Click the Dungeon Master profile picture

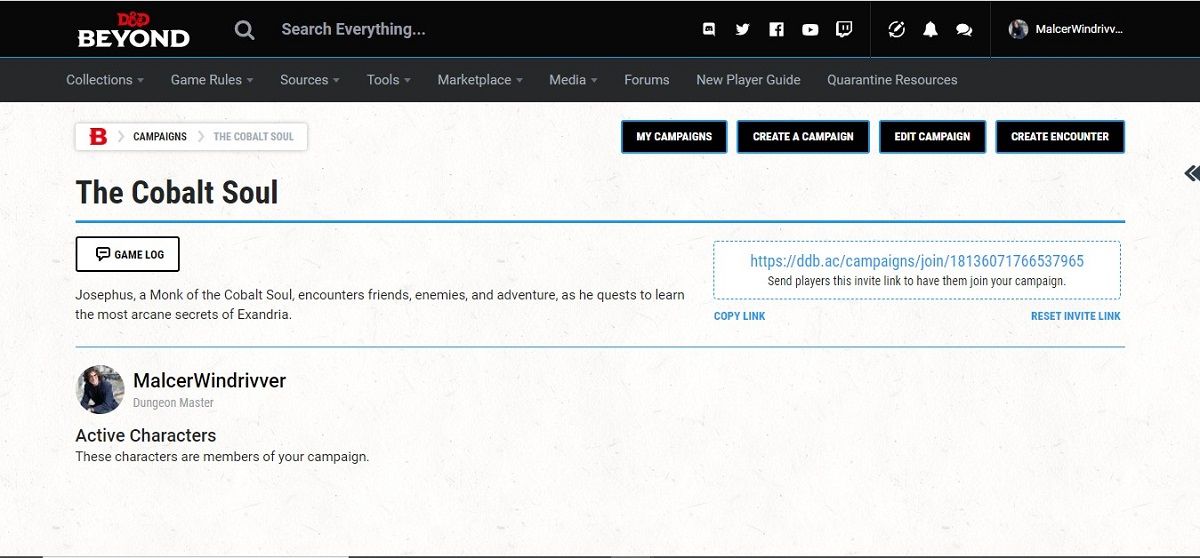click(100, 389)
